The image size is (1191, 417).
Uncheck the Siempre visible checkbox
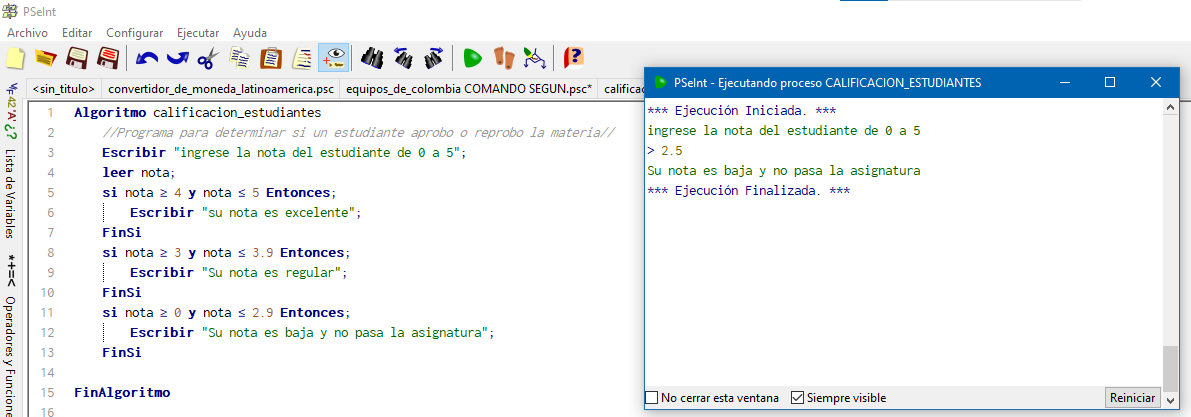(x=797, y=398)
